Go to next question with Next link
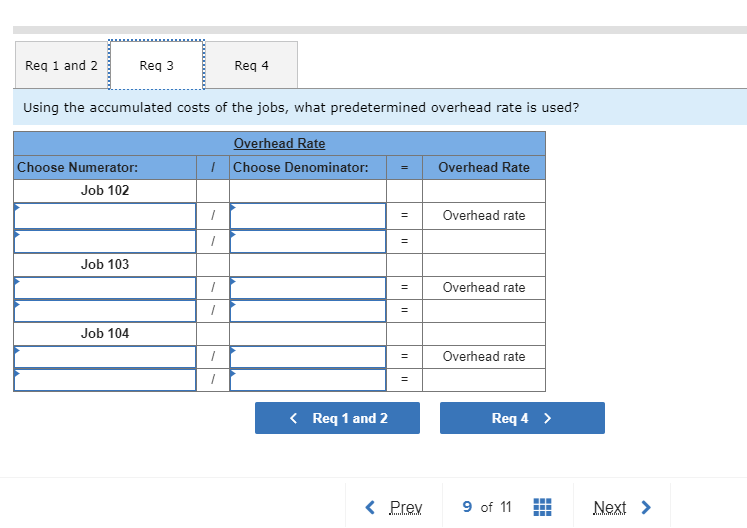The height and width of the screenshot is (528, 747). coord(609,507)
